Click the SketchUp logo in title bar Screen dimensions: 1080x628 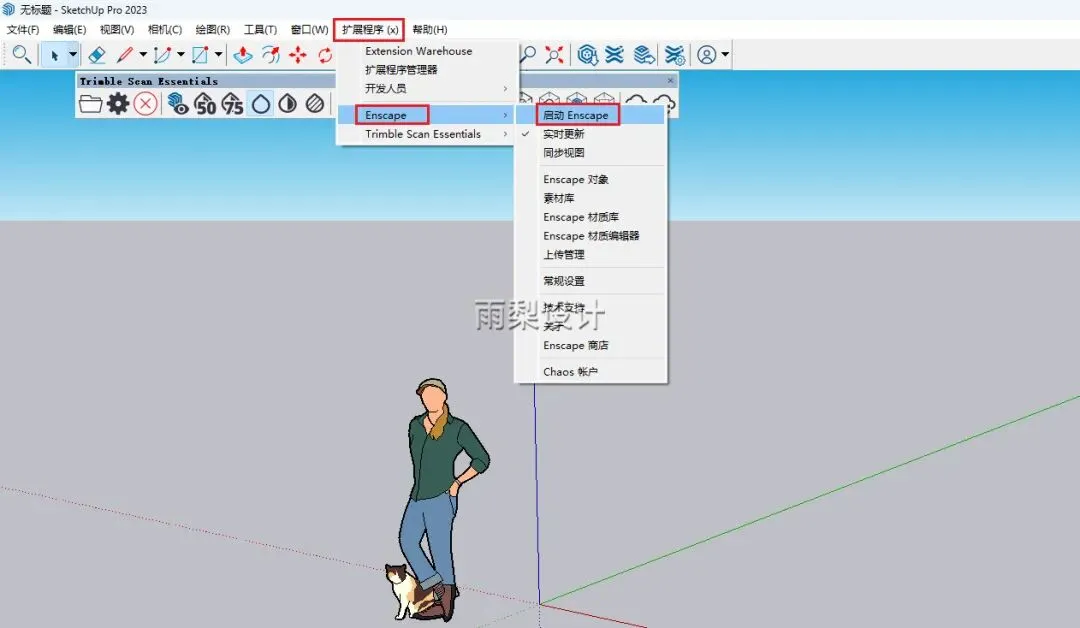pyautogui.click(x=9, y=10)
